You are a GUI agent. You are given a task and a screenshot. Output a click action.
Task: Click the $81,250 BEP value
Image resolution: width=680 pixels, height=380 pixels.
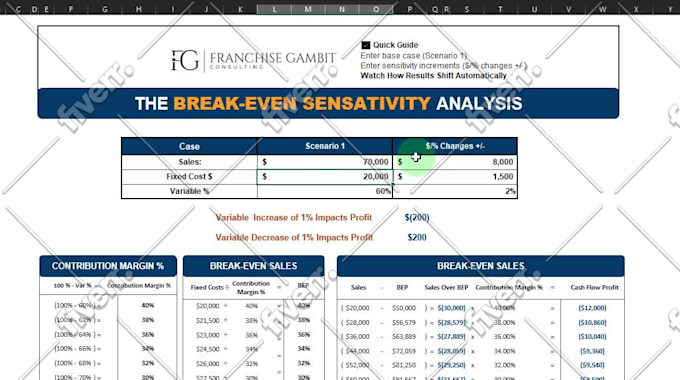click(404, 365)
